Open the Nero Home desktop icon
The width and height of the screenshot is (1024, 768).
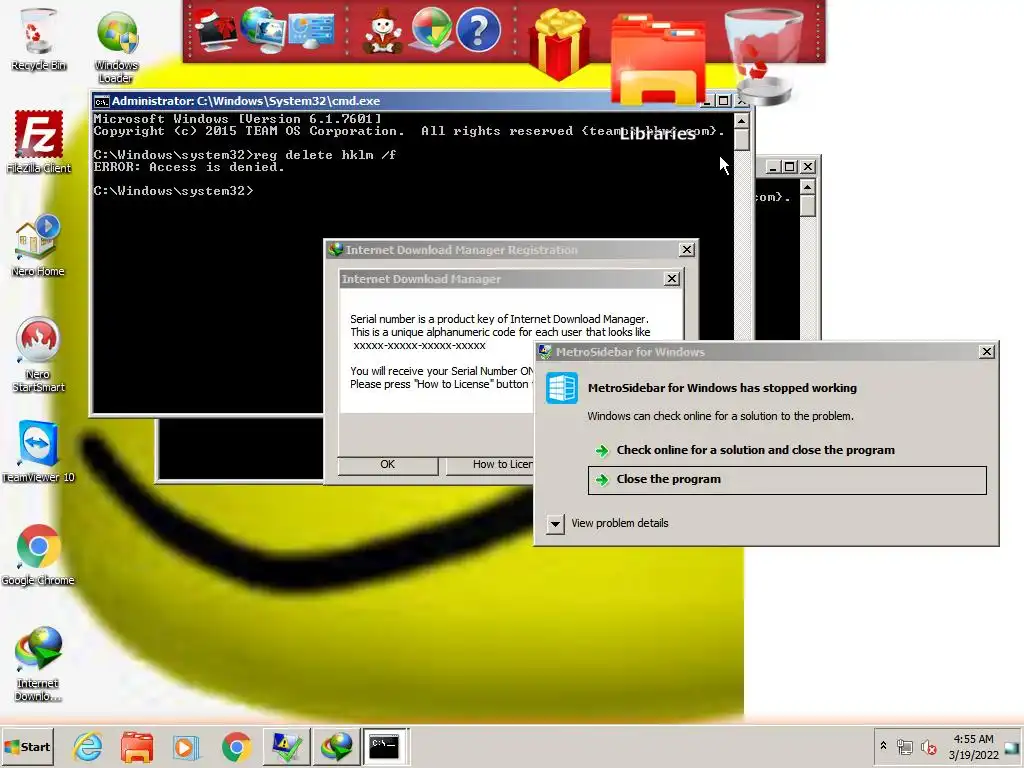(38, 245)
